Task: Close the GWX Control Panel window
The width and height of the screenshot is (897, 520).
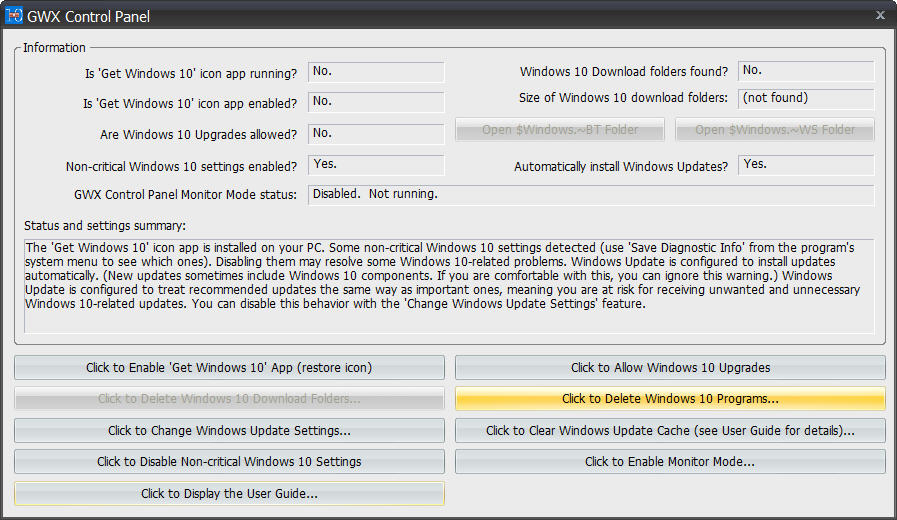Action: click(x=880, y=15)
